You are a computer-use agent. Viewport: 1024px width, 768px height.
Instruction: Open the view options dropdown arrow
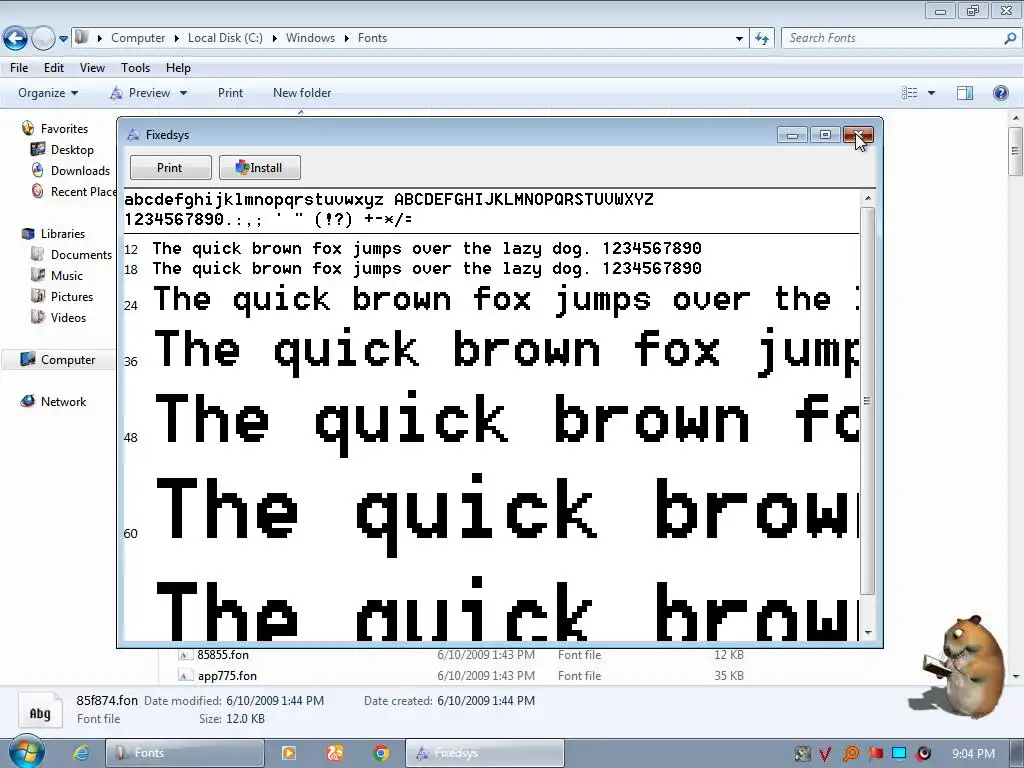click(x=931, y=93)
